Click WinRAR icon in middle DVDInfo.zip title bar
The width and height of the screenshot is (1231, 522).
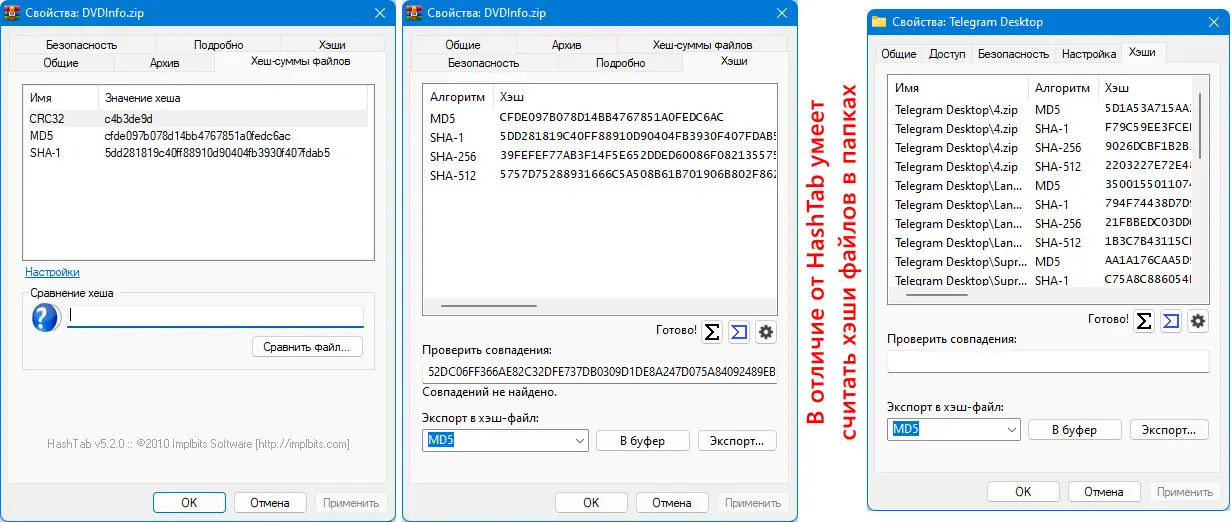click(x=414, y=12)
